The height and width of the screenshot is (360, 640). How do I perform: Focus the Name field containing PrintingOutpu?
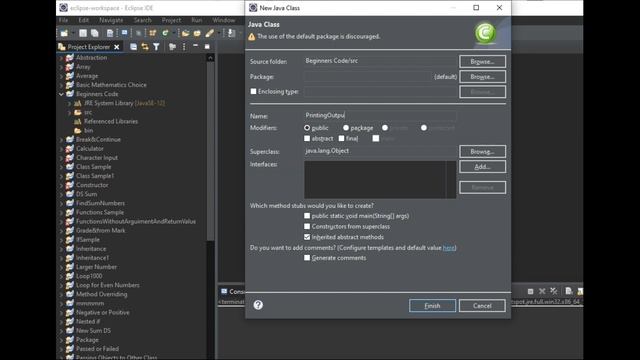tap(380, 116)
